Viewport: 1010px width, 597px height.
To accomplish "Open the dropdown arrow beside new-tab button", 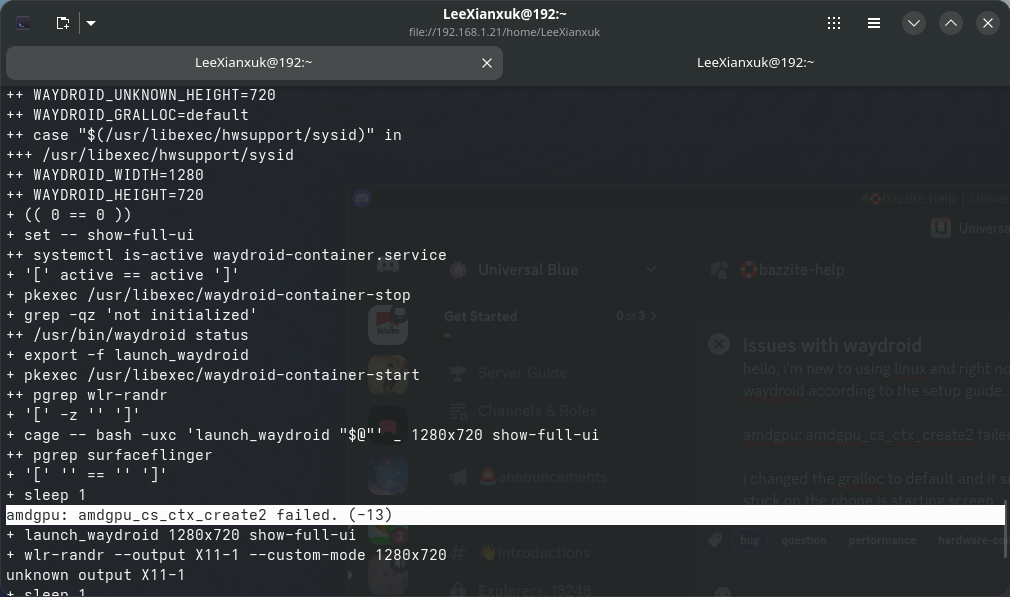I will coord(91,22).
